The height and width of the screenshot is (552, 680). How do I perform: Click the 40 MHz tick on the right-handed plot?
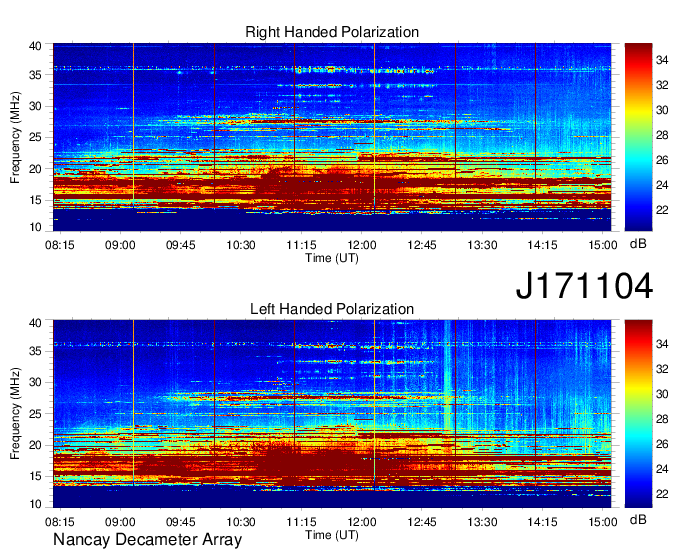[x=35, y=46]
